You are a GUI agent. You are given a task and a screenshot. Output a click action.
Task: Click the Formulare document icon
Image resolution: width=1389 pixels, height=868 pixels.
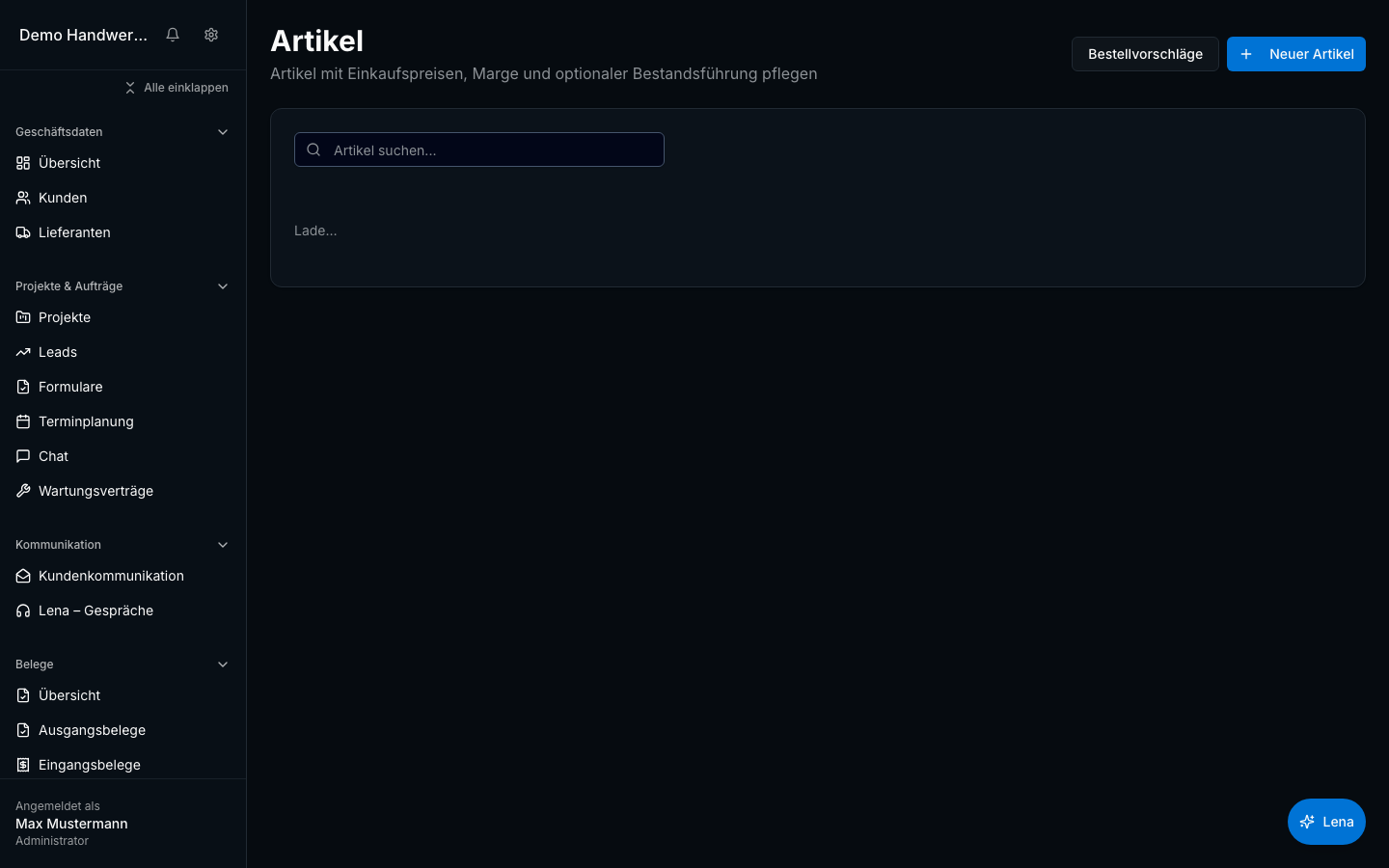pyautogui.click(x=23, y=387)
